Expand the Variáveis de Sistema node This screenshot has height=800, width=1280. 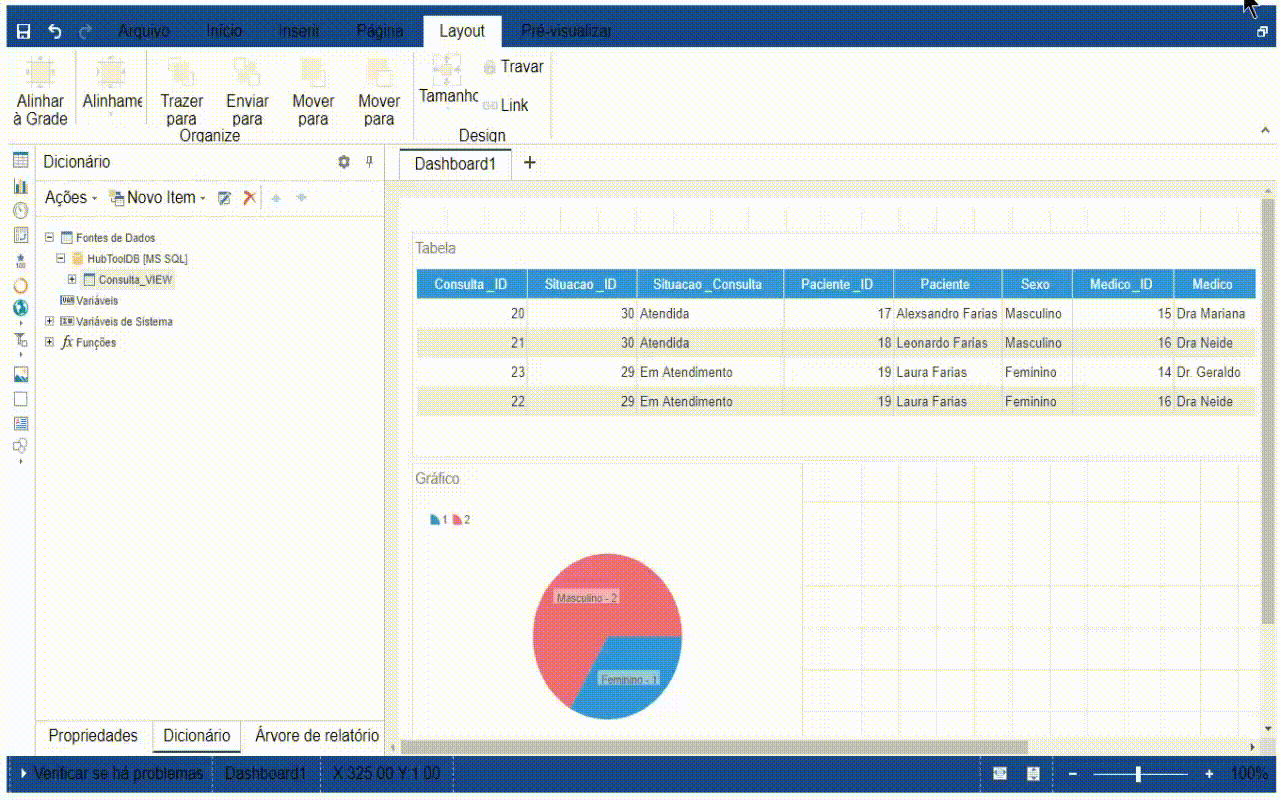(x=50, y=322)
